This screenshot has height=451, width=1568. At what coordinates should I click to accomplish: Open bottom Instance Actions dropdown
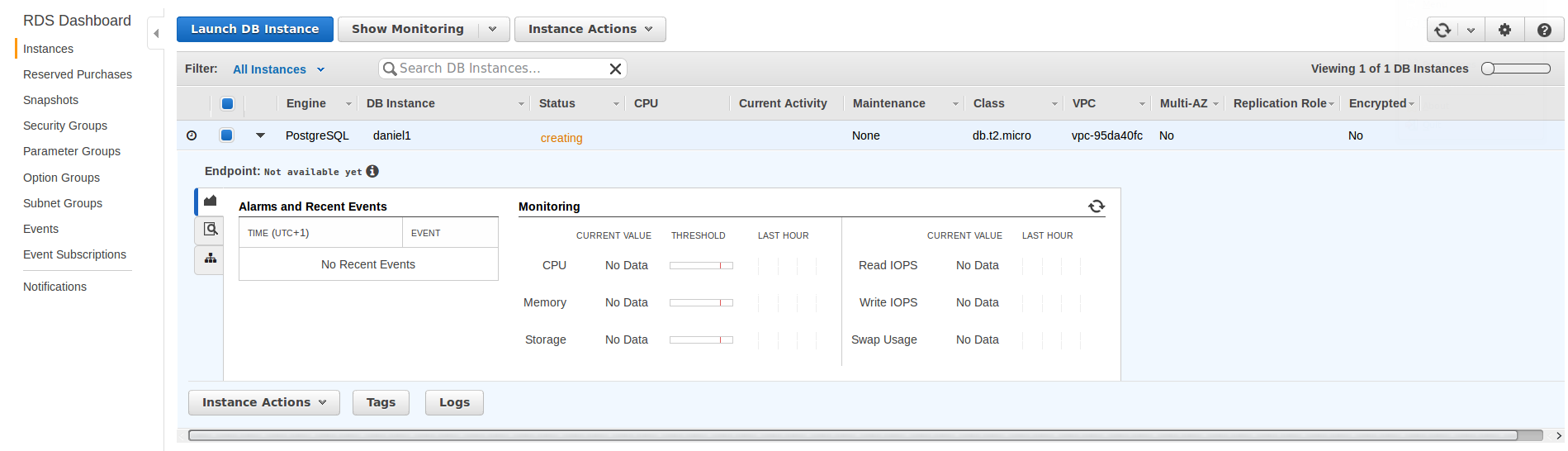(x=263, y=402)
